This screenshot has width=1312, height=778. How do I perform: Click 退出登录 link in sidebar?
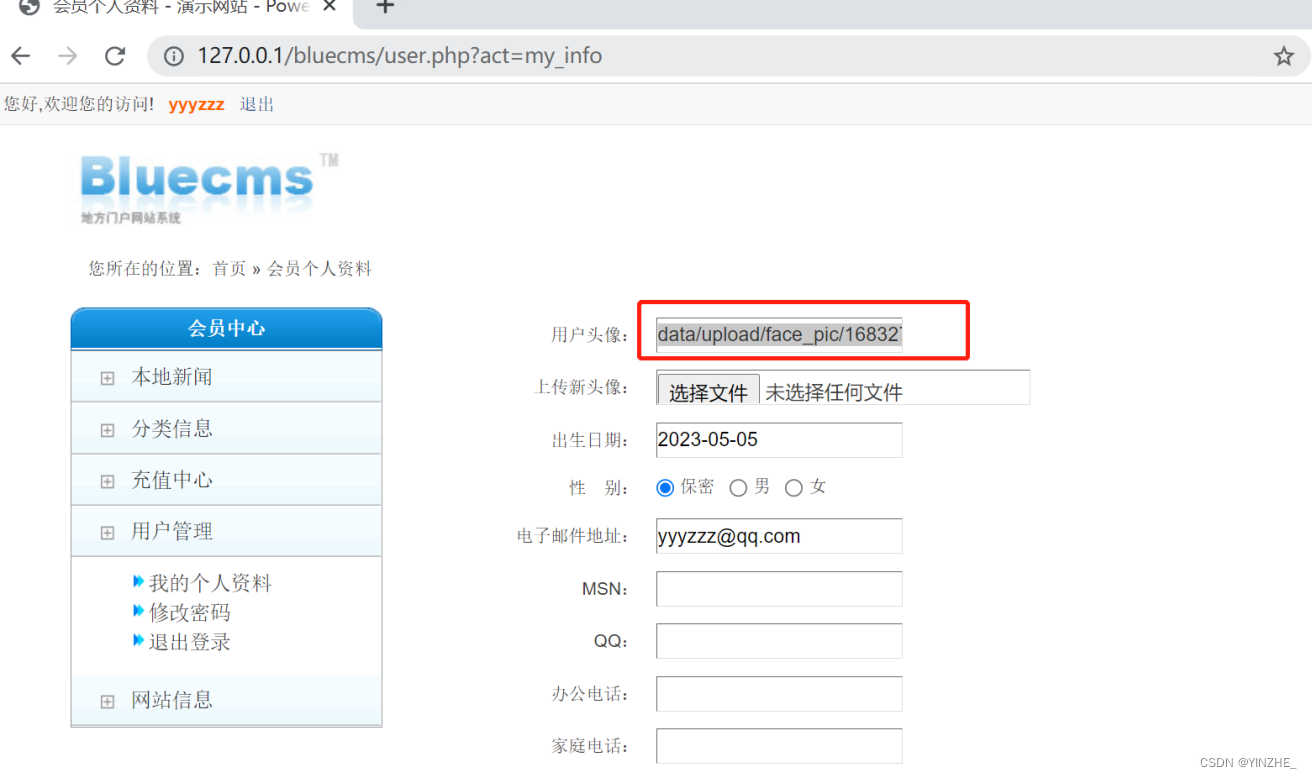[190, 642]
